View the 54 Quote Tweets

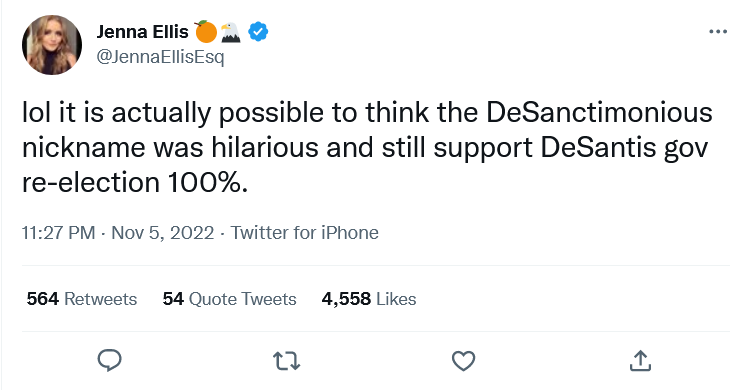pos(229,299)
